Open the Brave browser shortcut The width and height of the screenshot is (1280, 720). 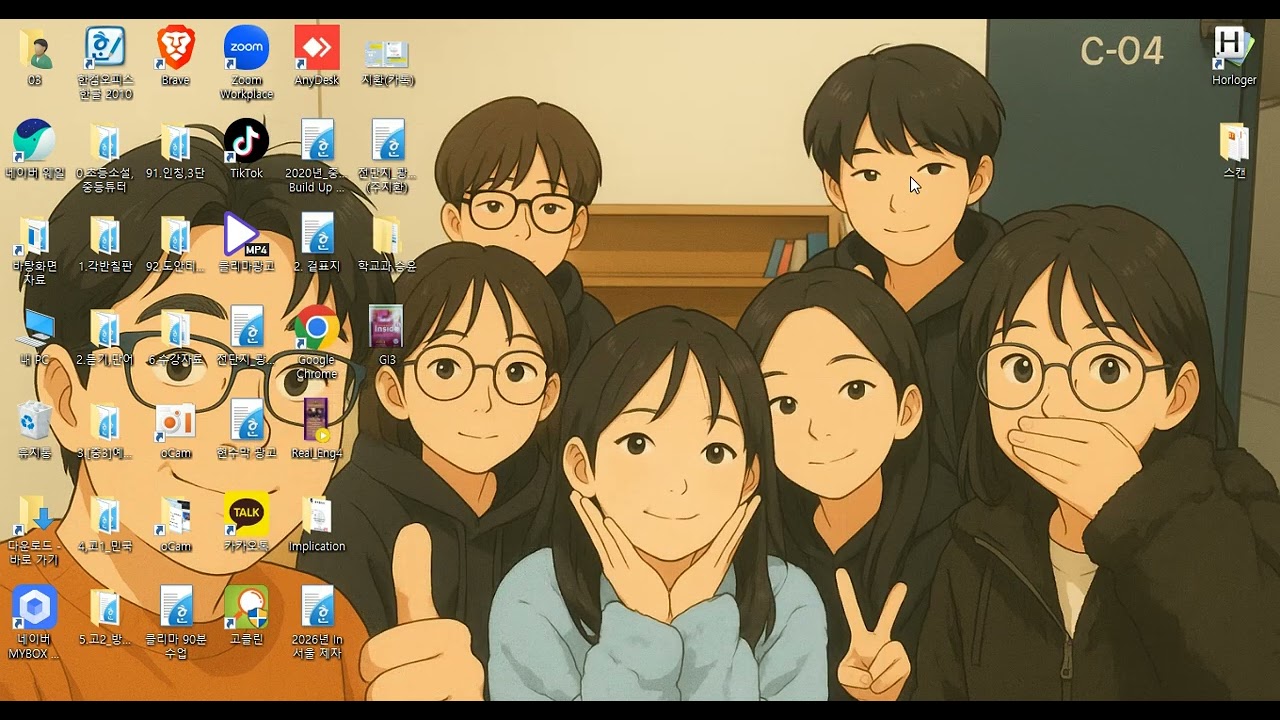tap(175, 56)
